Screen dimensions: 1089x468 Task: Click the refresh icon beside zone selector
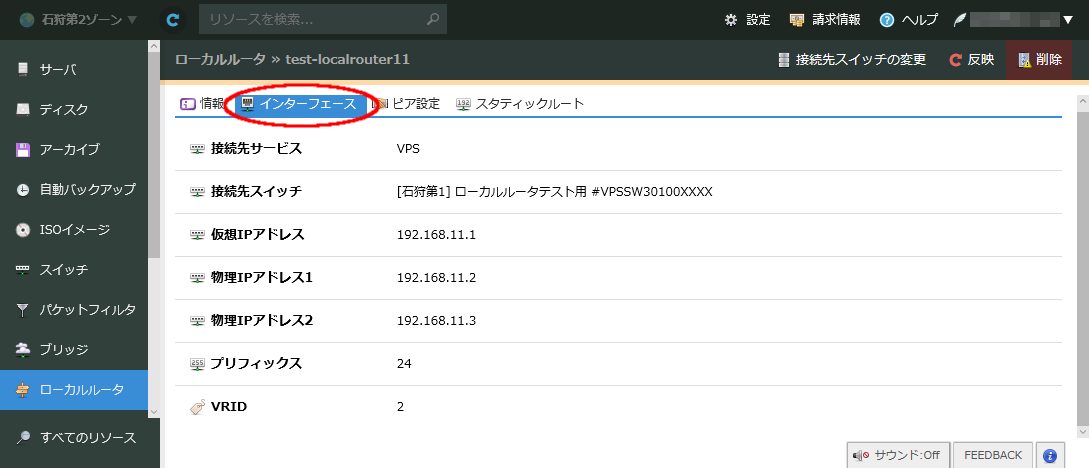(x=173, y=19)
